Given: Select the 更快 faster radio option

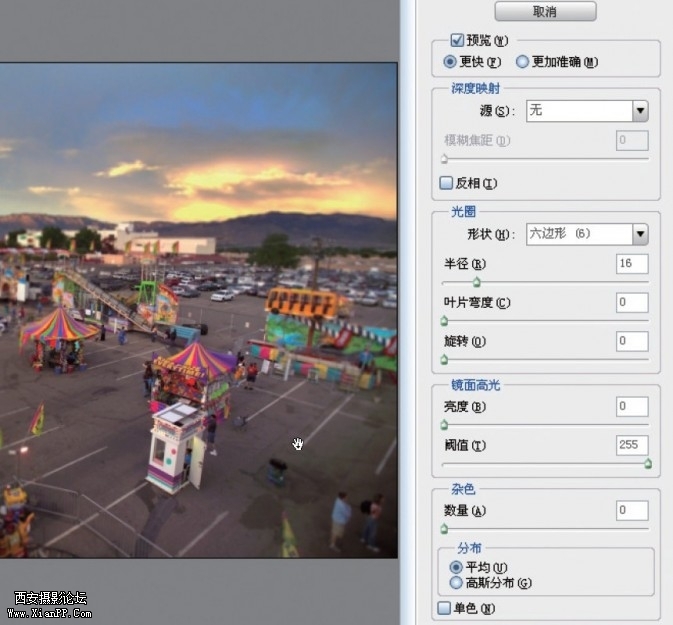Looking at the screenshot, I should 450,62.
